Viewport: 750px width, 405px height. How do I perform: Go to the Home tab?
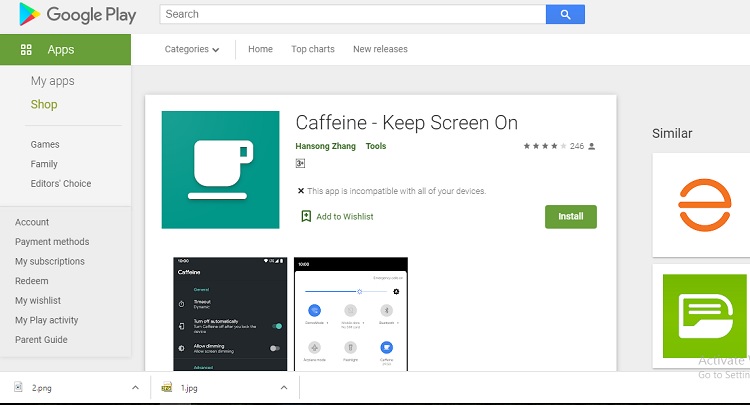tap(260, 49)
